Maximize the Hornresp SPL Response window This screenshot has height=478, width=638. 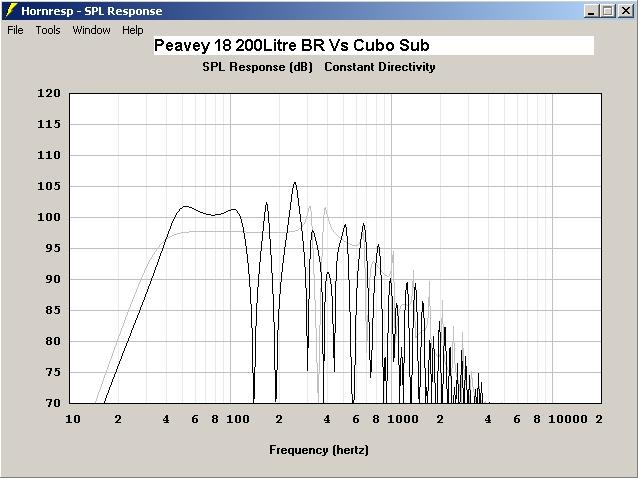point(608,11)
